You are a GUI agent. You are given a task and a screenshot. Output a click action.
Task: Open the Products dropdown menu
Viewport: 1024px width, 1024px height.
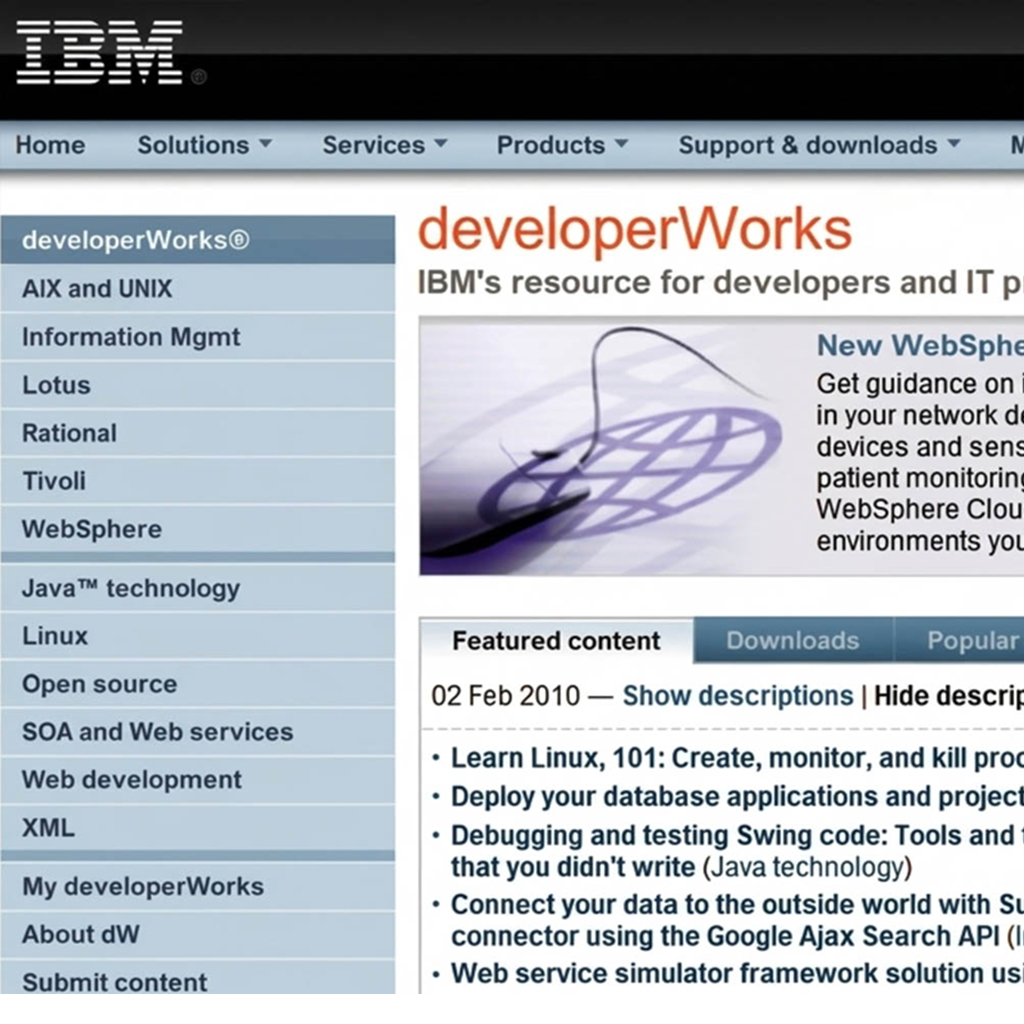(x=560, y=145)
